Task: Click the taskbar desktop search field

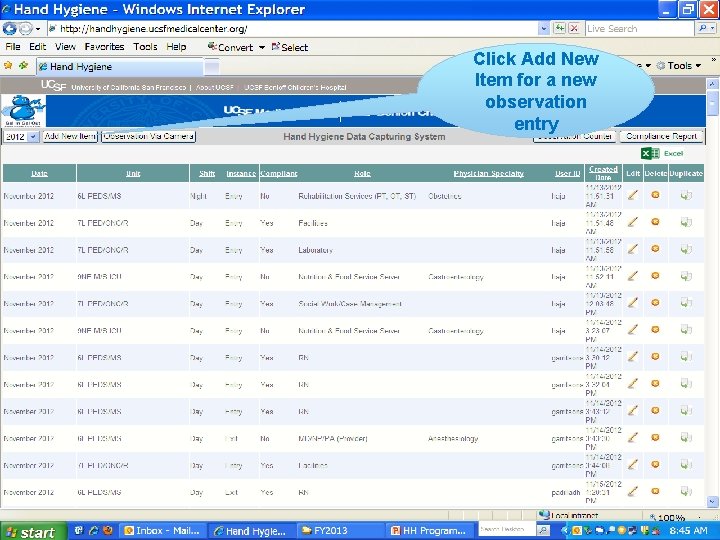Action: point(506,529)
